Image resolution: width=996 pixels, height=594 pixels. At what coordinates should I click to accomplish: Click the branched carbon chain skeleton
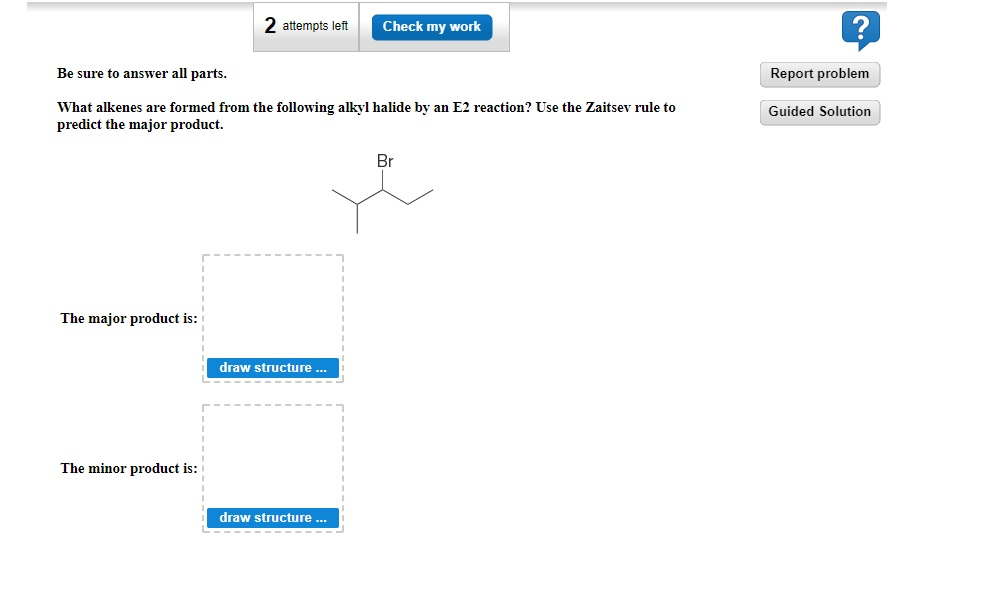click(382, 200)
